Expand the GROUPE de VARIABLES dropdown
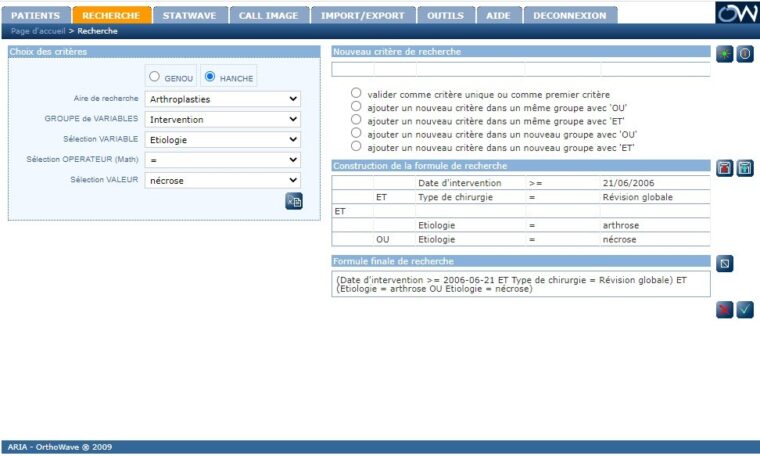760x456 pixels. tap(222, 119)
